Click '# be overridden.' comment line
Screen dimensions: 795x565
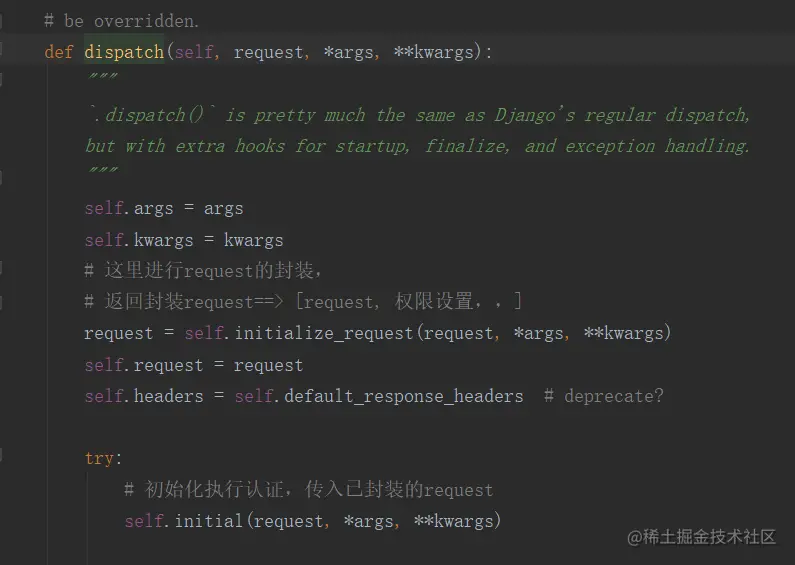pyautogui.click(x=122, y=21)
